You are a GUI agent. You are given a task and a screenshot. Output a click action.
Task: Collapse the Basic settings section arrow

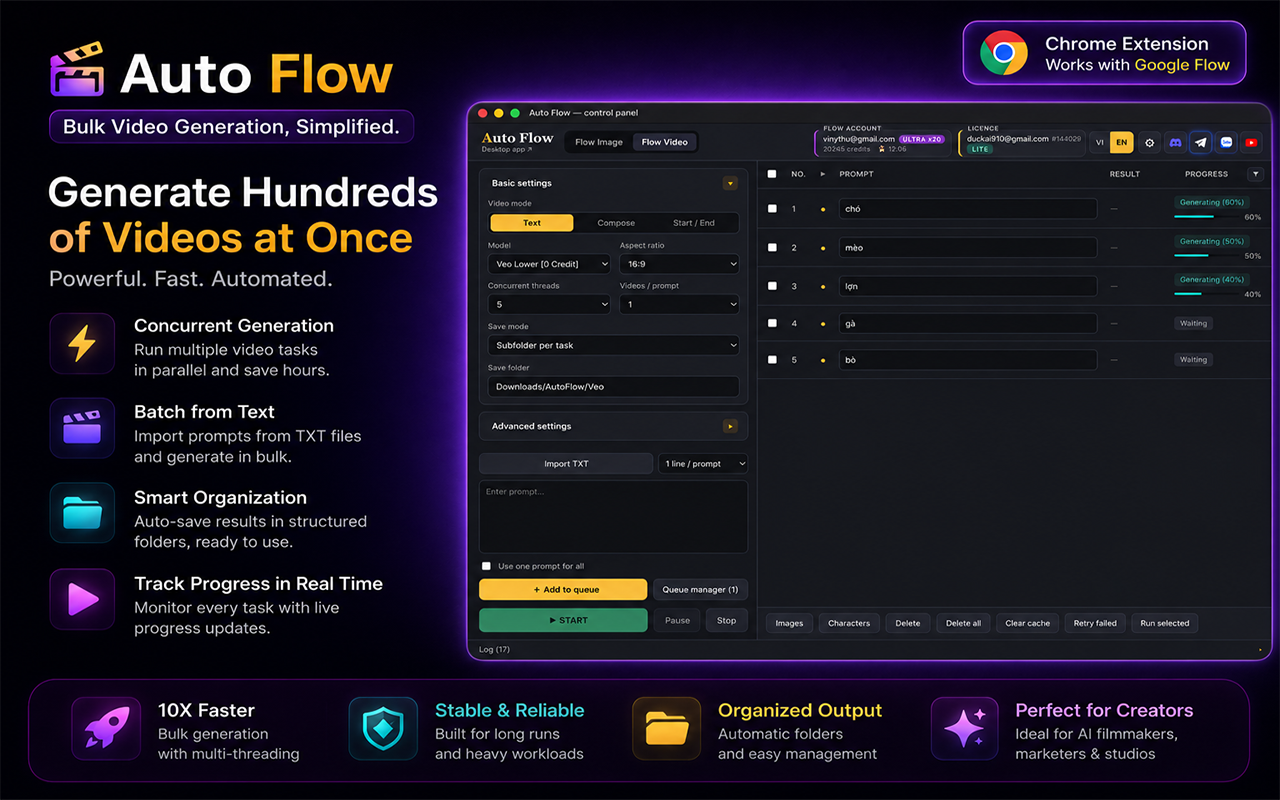click(x=730, y=183)
